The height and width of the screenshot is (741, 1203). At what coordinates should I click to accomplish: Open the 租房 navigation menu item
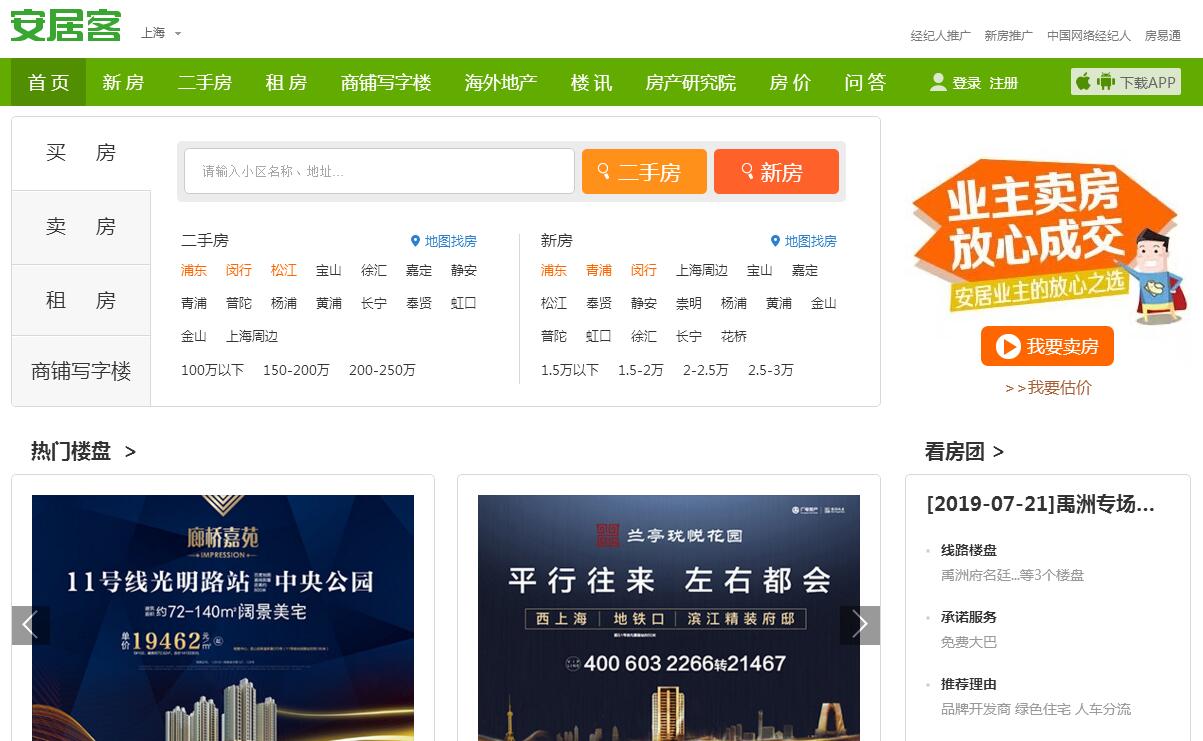pos(286,82)
